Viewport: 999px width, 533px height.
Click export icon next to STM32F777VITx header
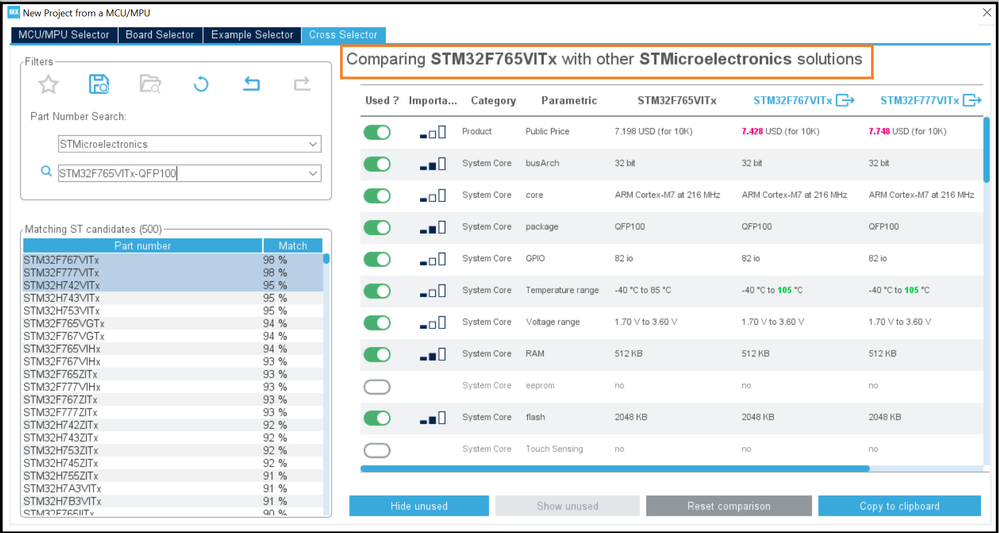click(x=972, y=100)
